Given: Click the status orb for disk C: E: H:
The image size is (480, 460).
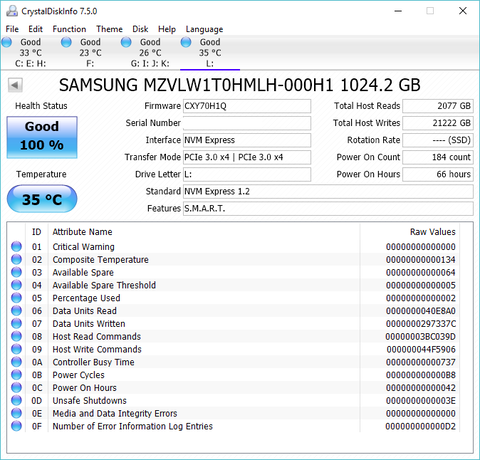Looking at the screenshot, I should 7,42.
